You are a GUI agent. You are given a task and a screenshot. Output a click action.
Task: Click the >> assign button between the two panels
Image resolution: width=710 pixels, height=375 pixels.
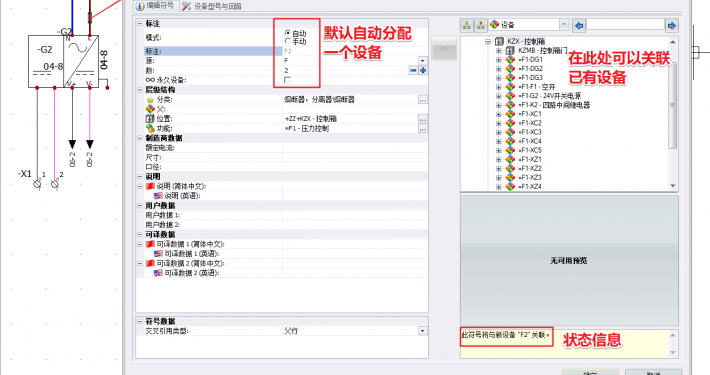(444, 48)
